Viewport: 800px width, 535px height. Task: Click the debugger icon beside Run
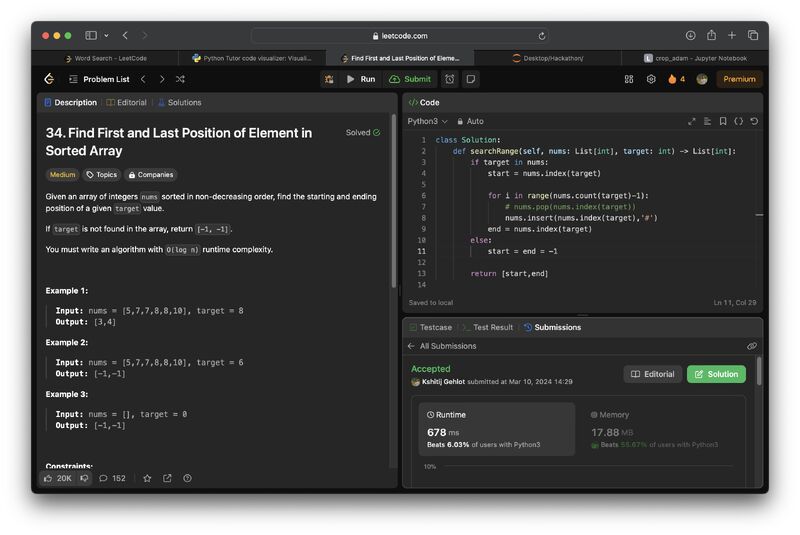pyautogui.click(x=329, y=79)
